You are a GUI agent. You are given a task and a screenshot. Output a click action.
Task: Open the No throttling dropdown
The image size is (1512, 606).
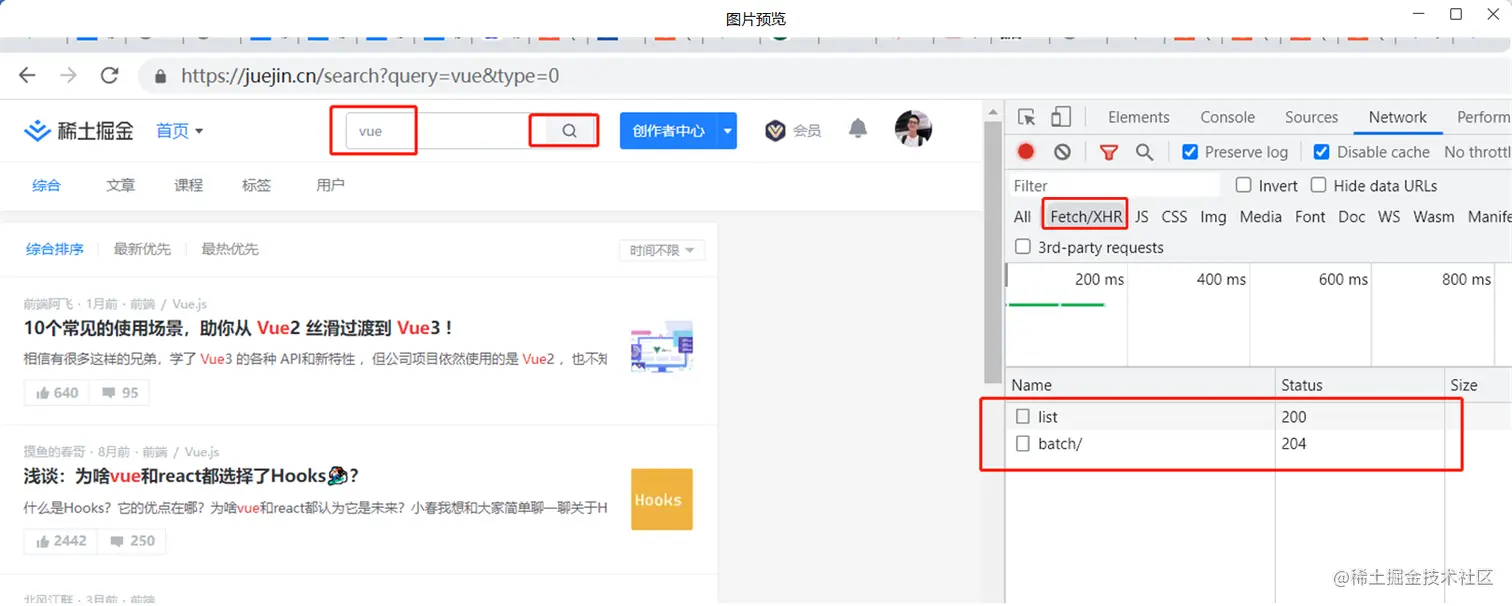pyautogui.click(x=1478, y=152)
